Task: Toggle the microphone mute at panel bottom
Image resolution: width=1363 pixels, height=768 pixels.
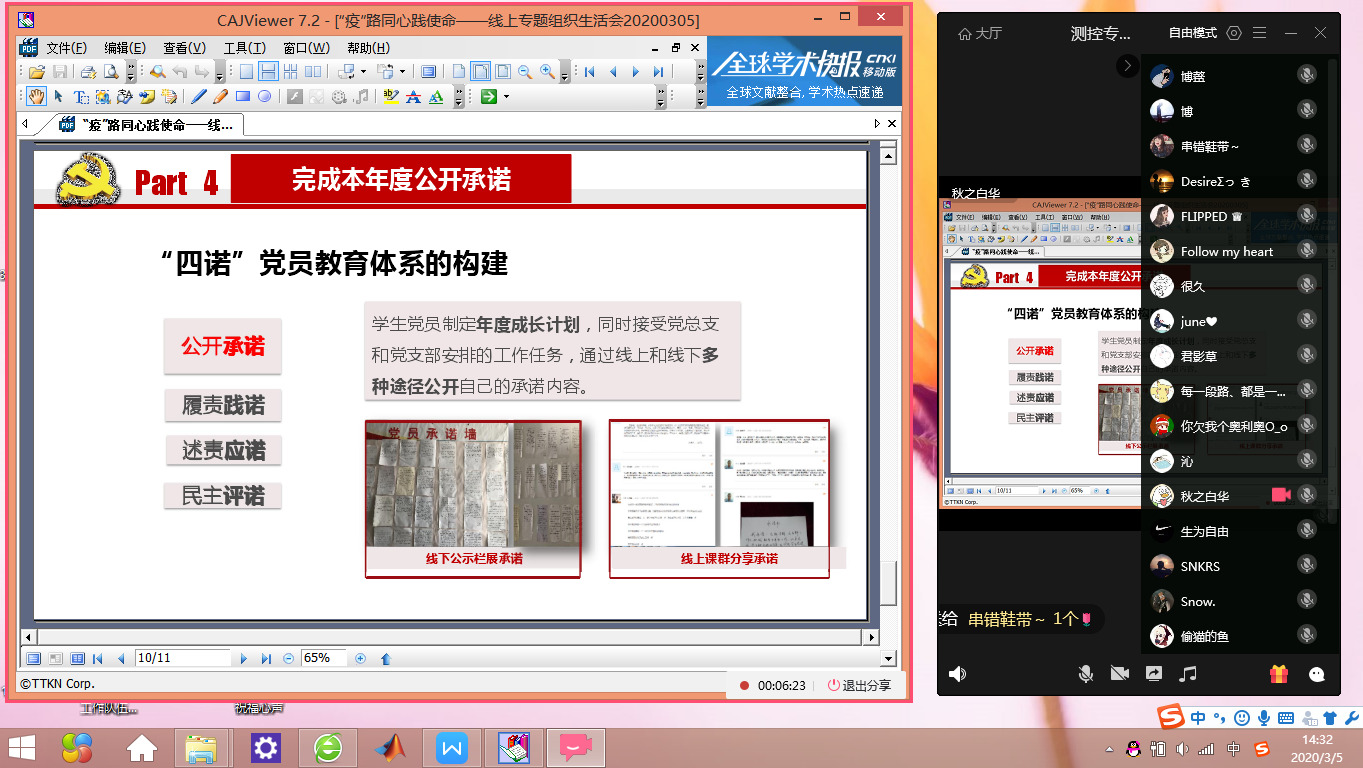Action: point(1085,674)
